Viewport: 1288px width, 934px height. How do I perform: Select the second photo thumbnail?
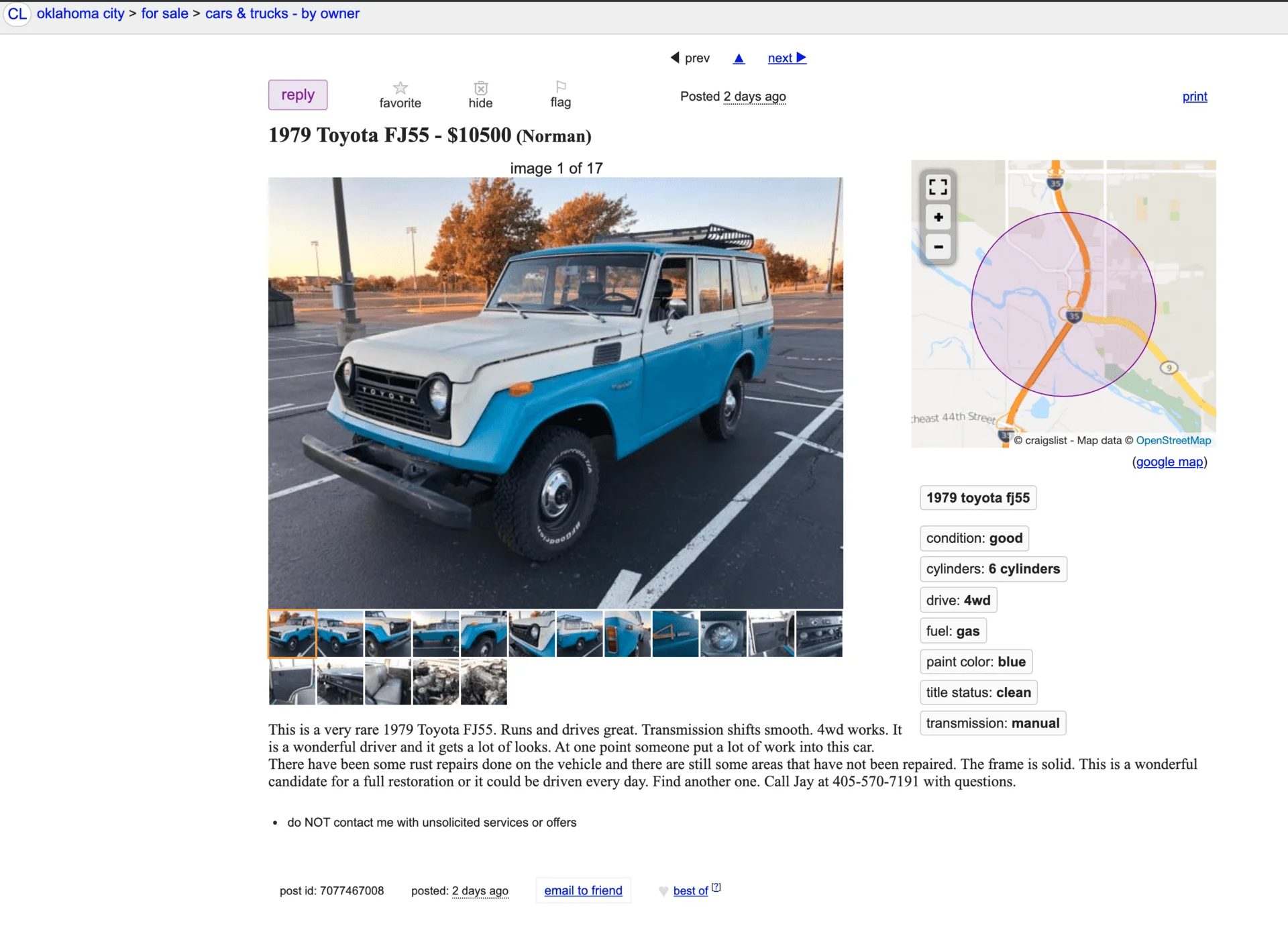[340, 633]
